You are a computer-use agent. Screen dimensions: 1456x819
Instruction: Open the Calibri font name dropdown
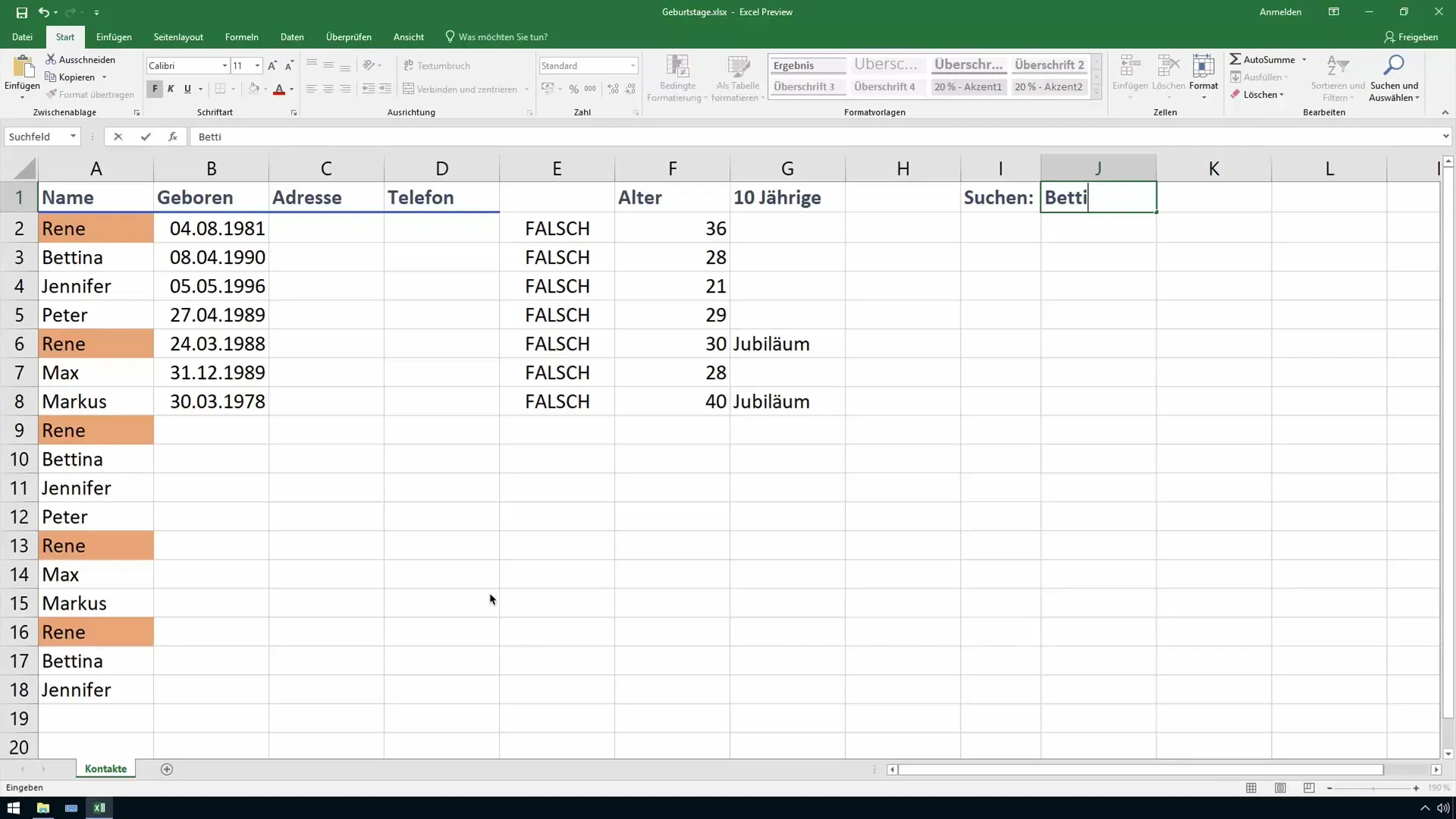pos(224,66)
